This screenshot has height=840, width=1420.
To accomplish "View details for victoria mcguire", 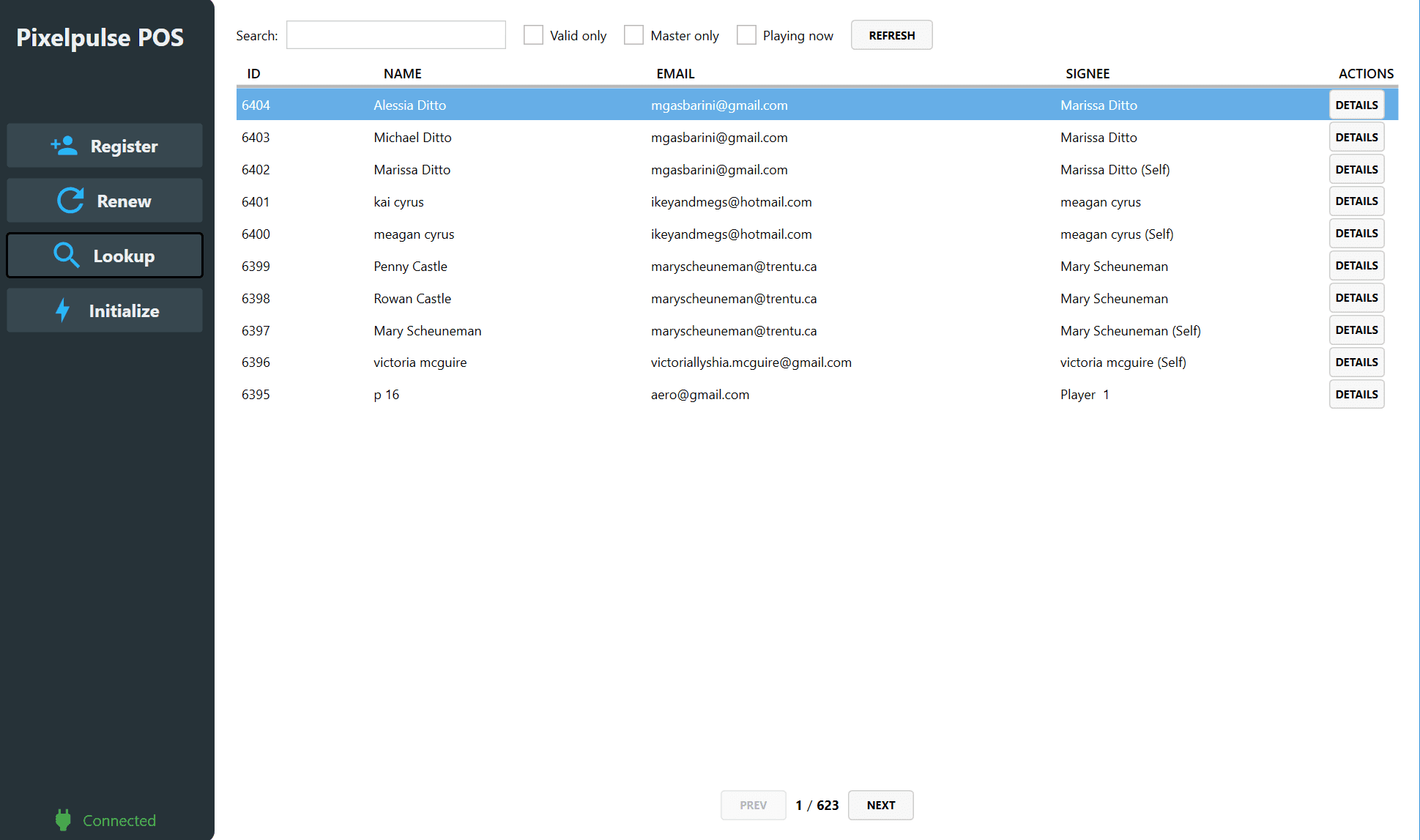I will [x=1356, y=362].
